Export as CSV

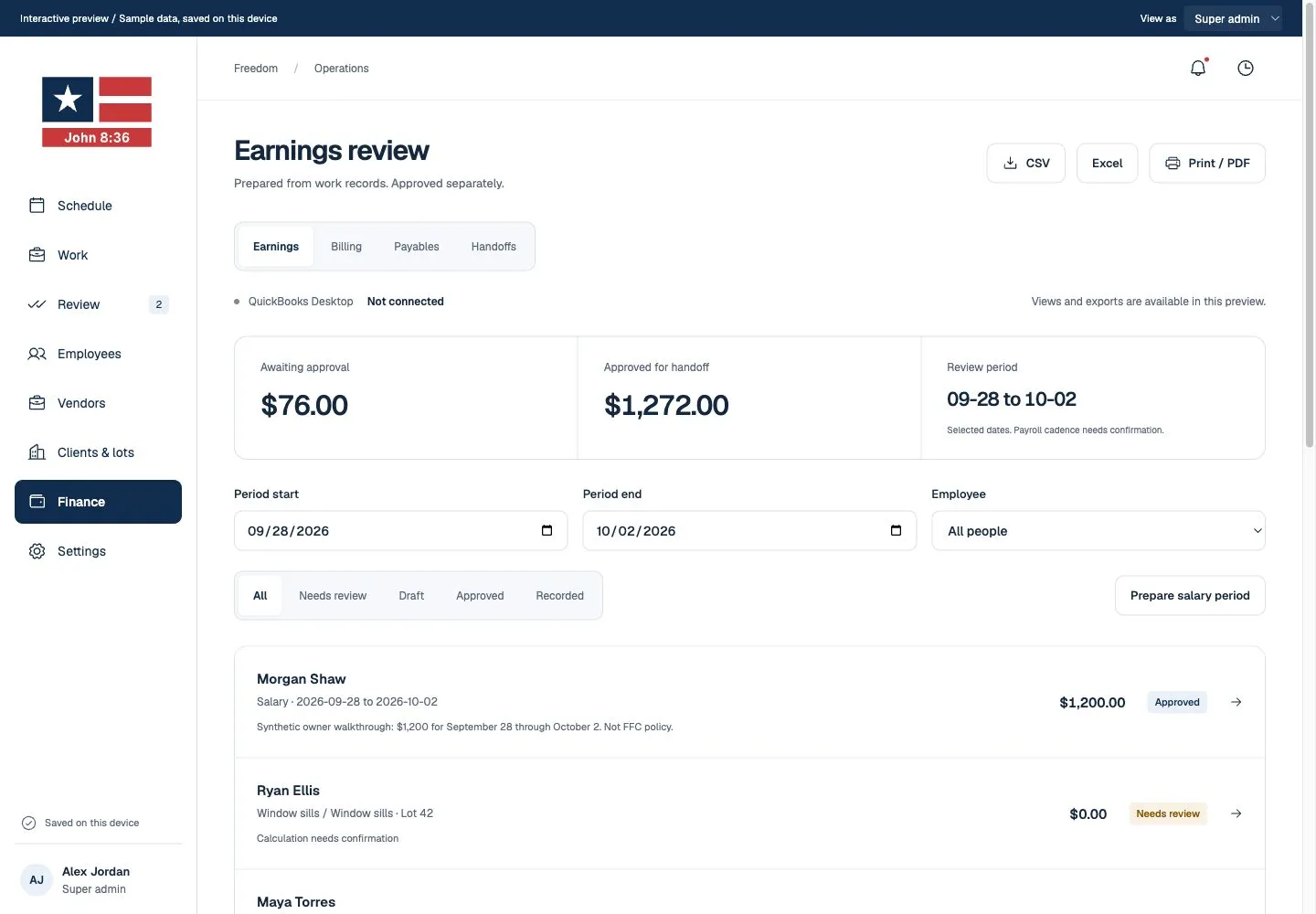1026,163
